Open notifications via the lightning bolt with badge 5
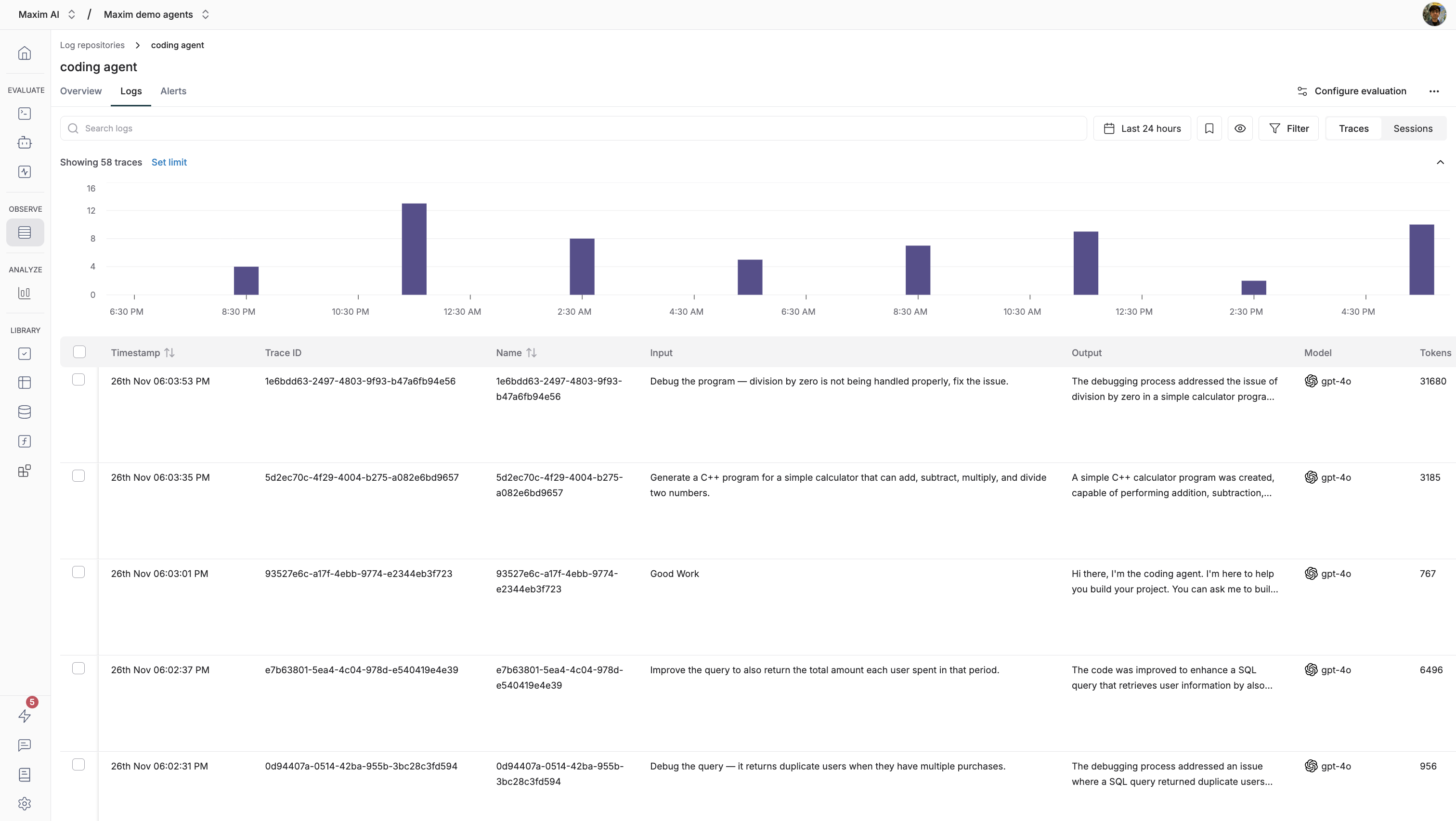1456x821 pixels. click(24, 715)
